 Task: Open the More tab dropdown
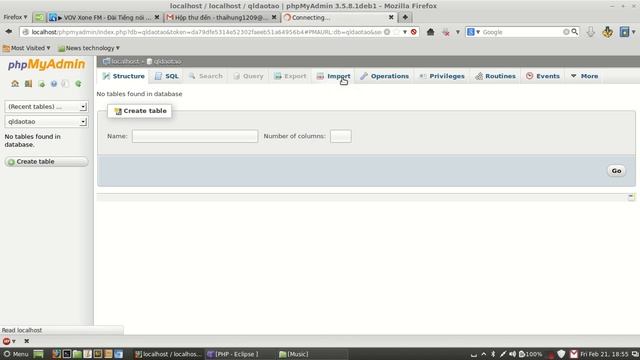pyautogui.click(x=584, y=76)
